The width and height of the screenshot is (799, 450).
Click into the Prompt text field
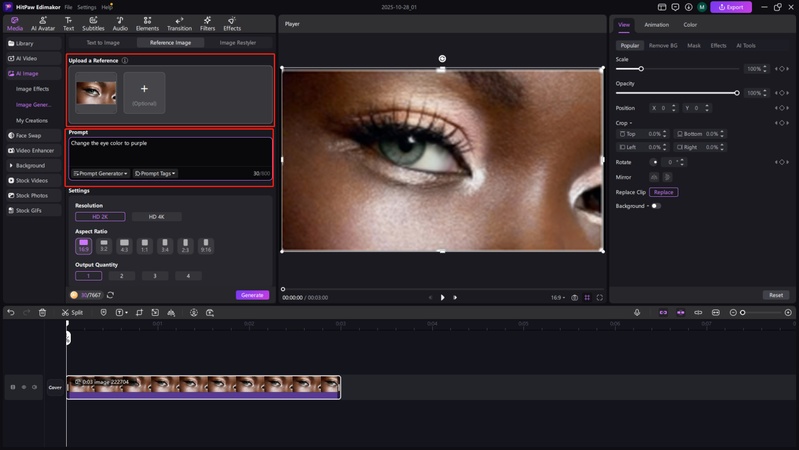tap(170, 151)
